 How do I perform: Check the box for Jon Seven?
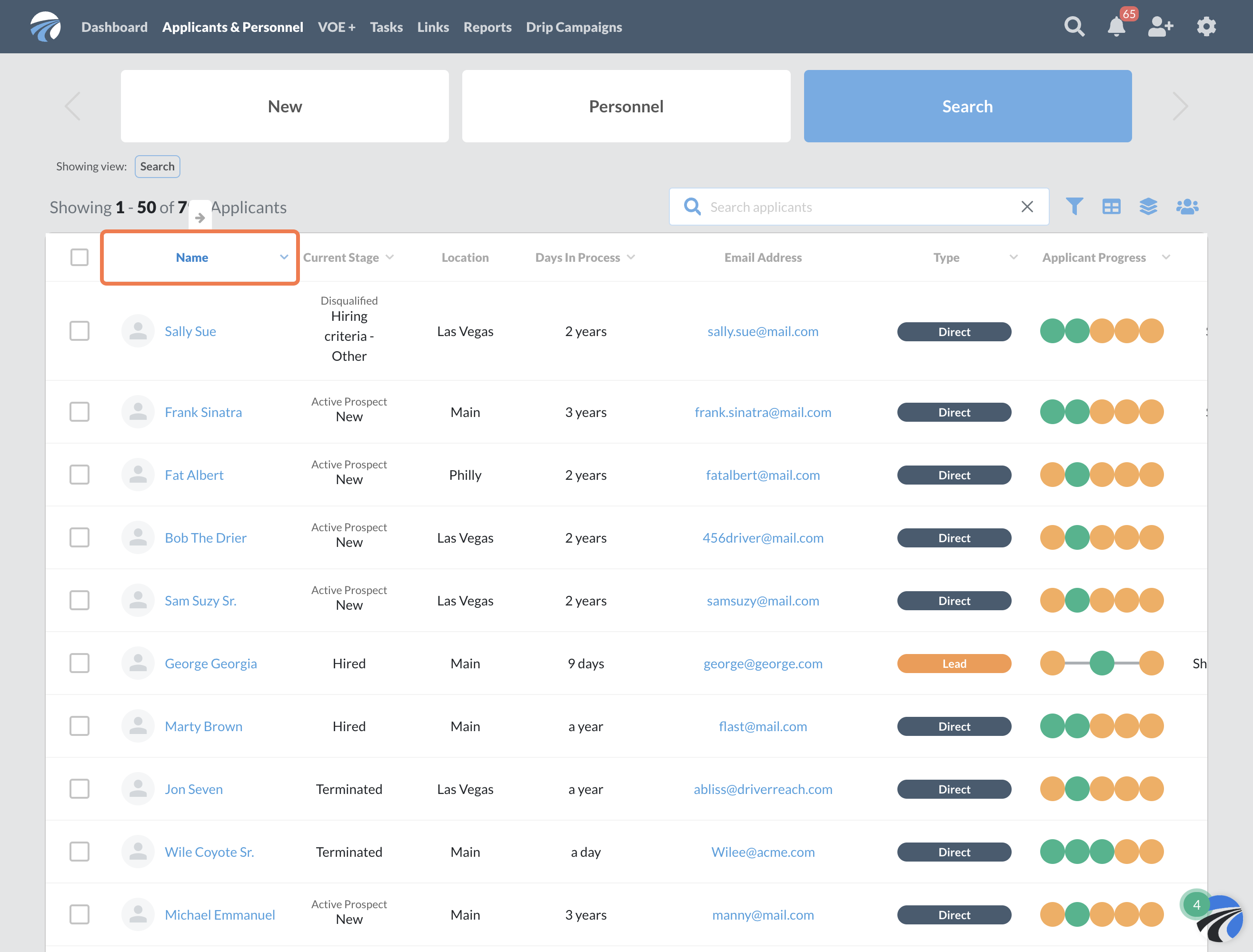click(x=80, y=789)
